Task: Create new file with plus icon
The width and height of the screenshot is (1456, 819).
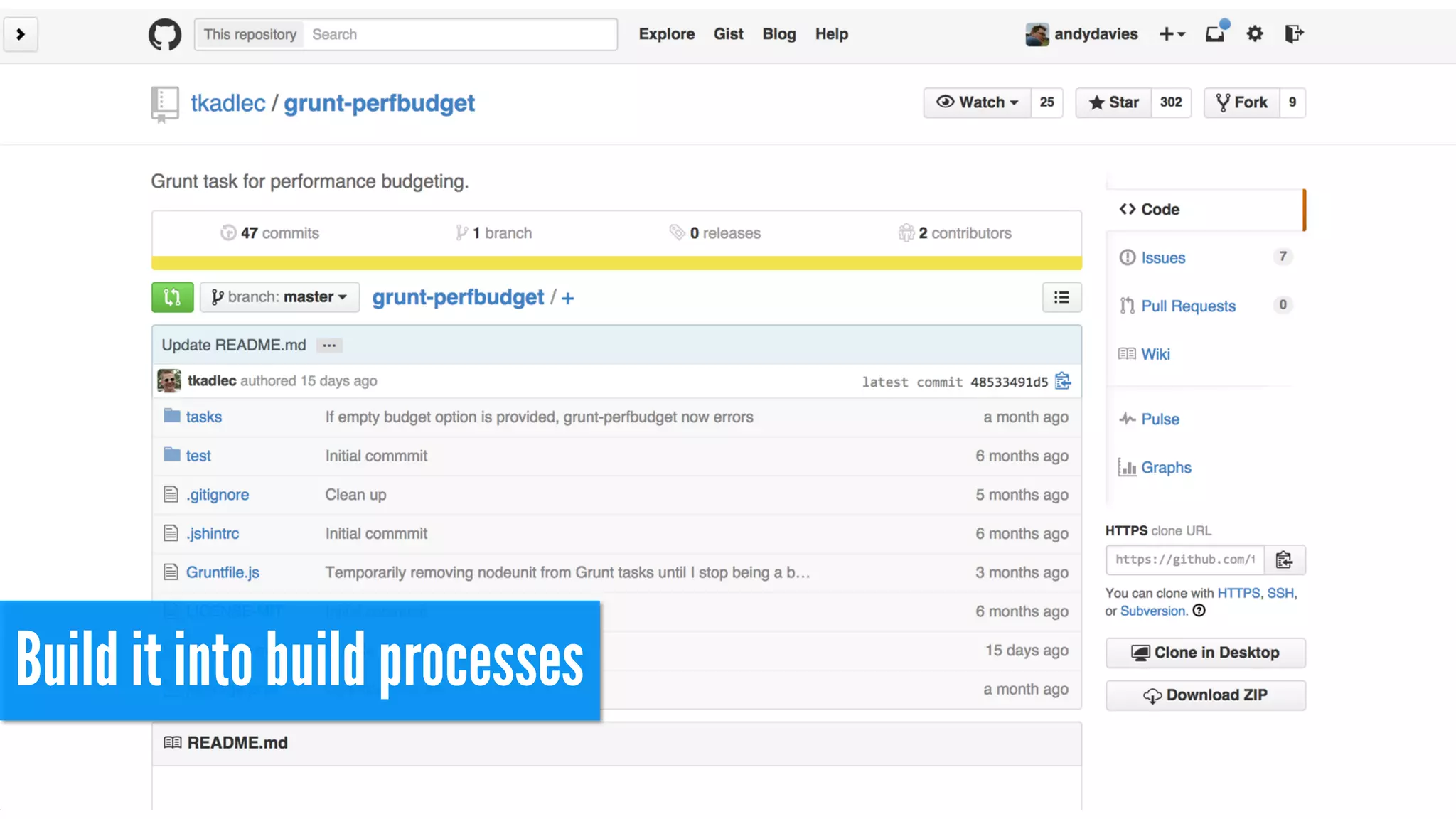Action: (x=567, y=299)
